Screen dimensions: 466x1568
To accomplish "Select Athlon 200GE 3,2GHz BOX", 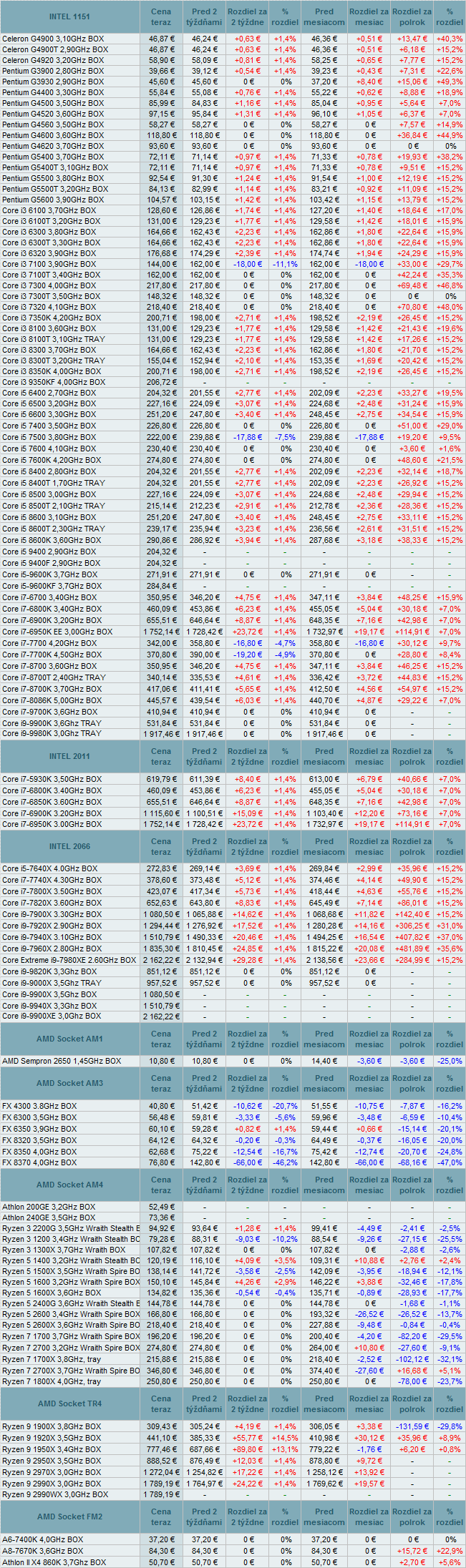I will (x=49, y=1207).
